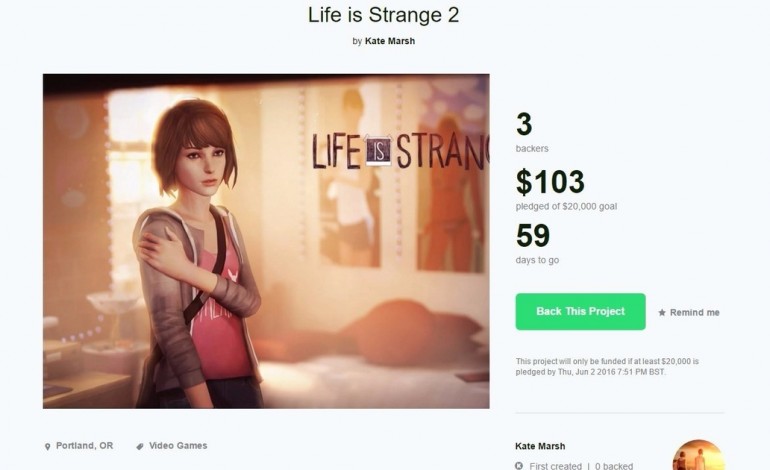This screenshot has height=470, width=770.
Task: Select the Remind me text link
Action: pyautogui.click(x=694, y=313)
